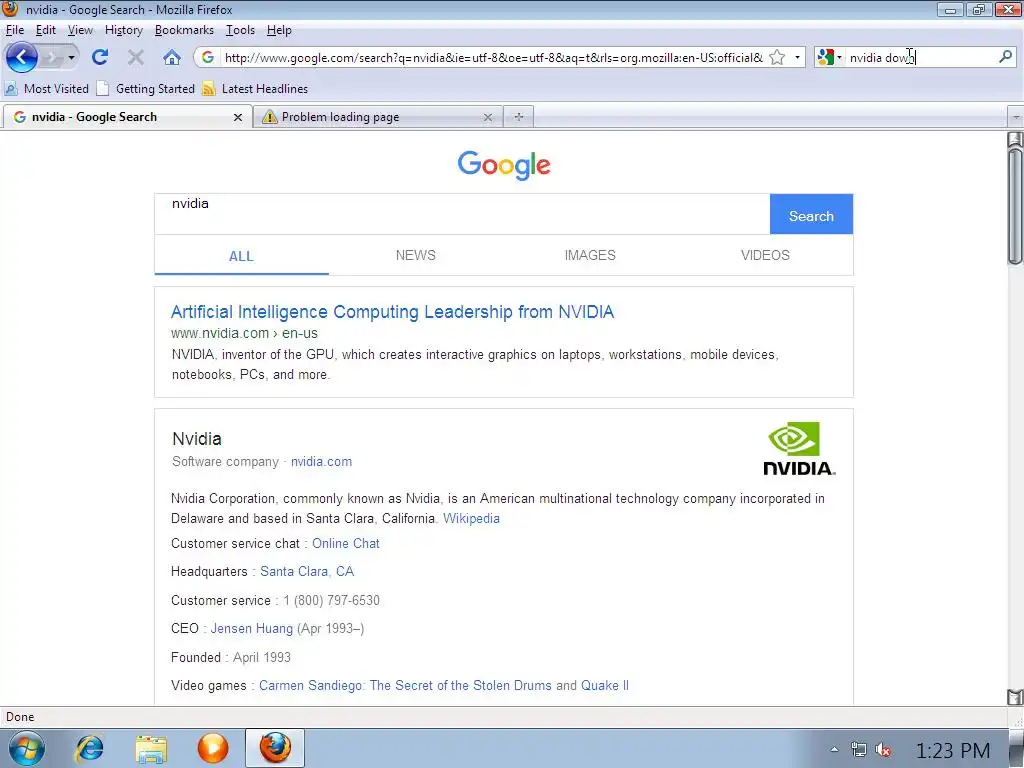
Task: Open Artificial Intelligence Computing Leadership from NVIDIA result
Action: pyautogui.click(x=392, y=312)
